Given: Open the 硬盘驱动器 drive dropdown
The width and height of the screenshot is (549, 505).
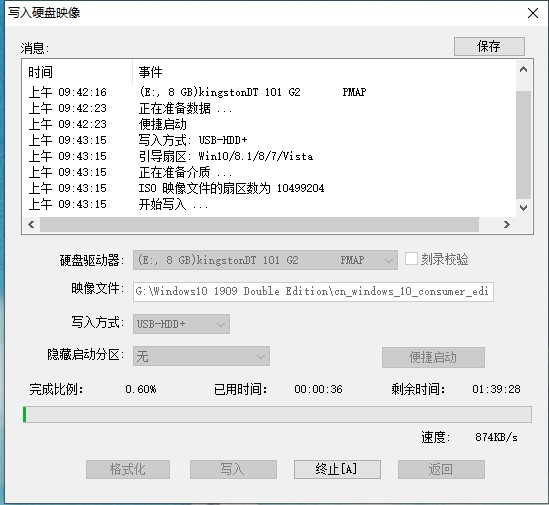Looking at the screenshot, I should (265, 260).
